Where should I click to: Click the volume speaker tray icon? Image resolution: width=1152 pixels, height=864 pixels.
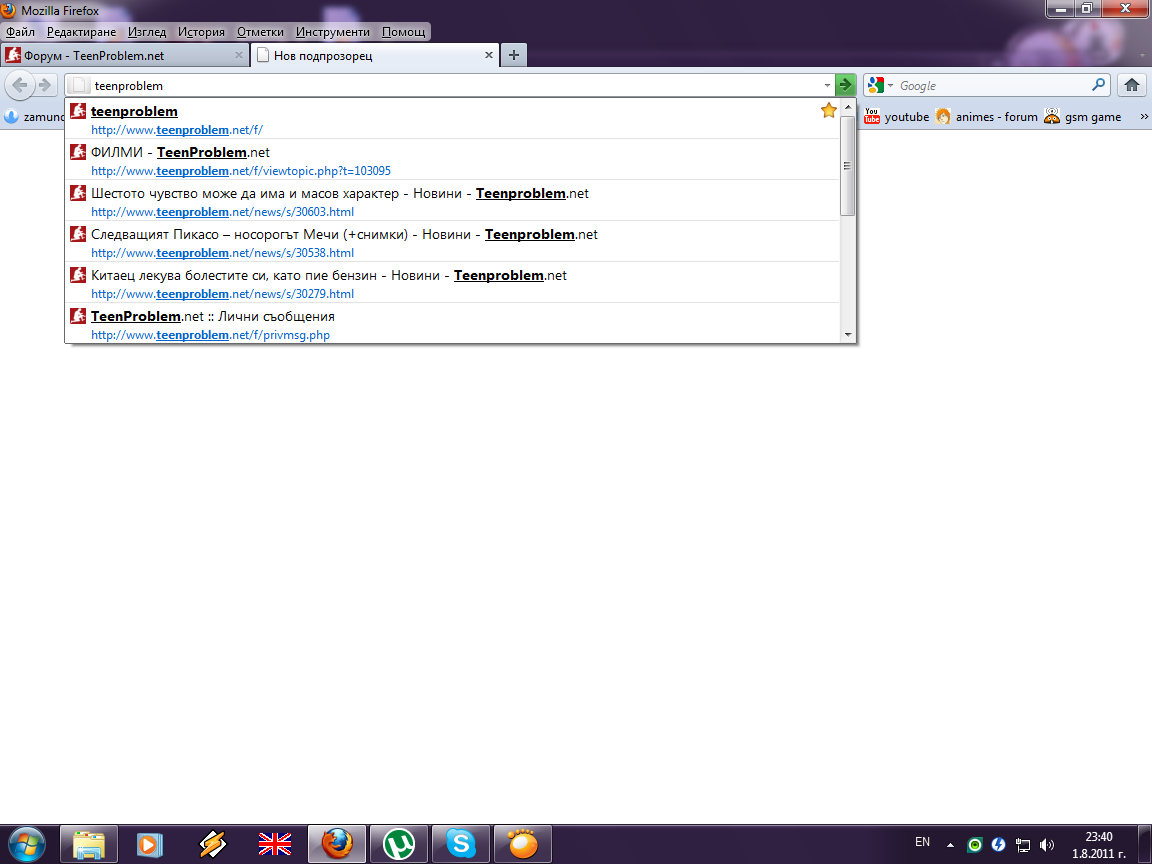[1047, 845]
